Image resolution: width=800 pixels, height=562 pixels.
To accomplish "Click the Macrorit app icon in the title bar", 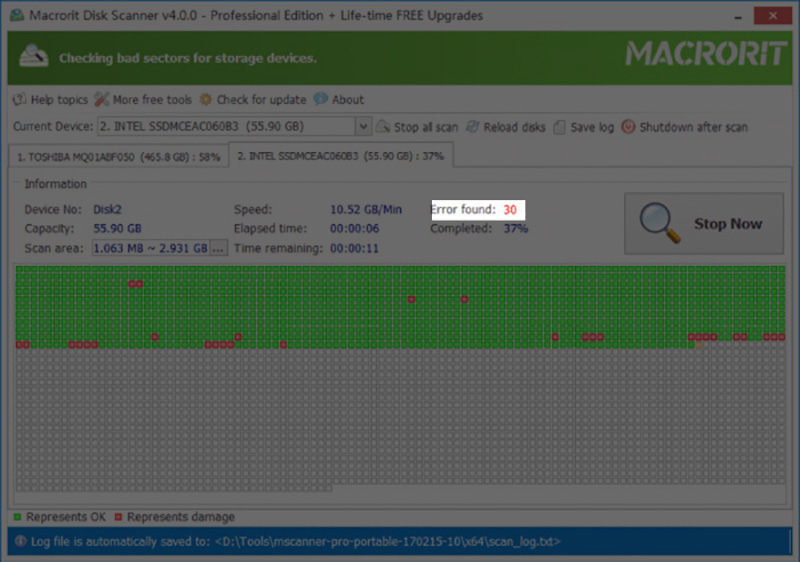I will pos(17,15).
